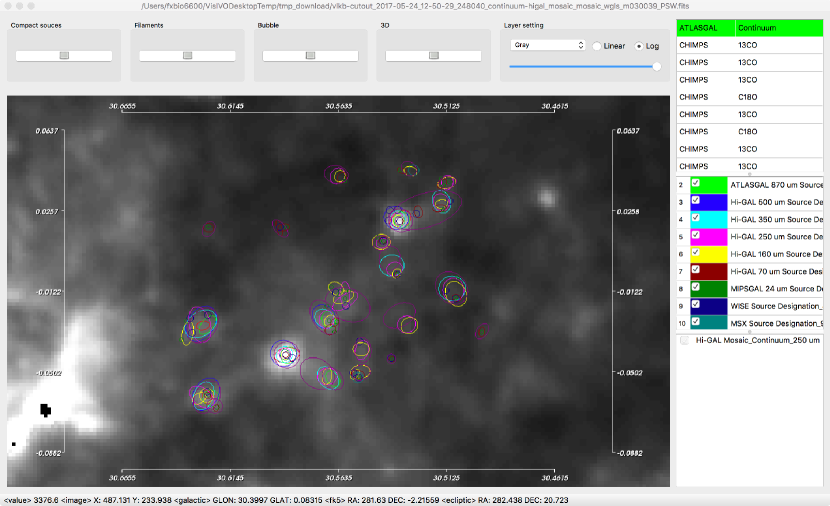Viewport: 830px width, 506px height.
Task: Click the isolated bright source at the map's right
Action: 546,198
